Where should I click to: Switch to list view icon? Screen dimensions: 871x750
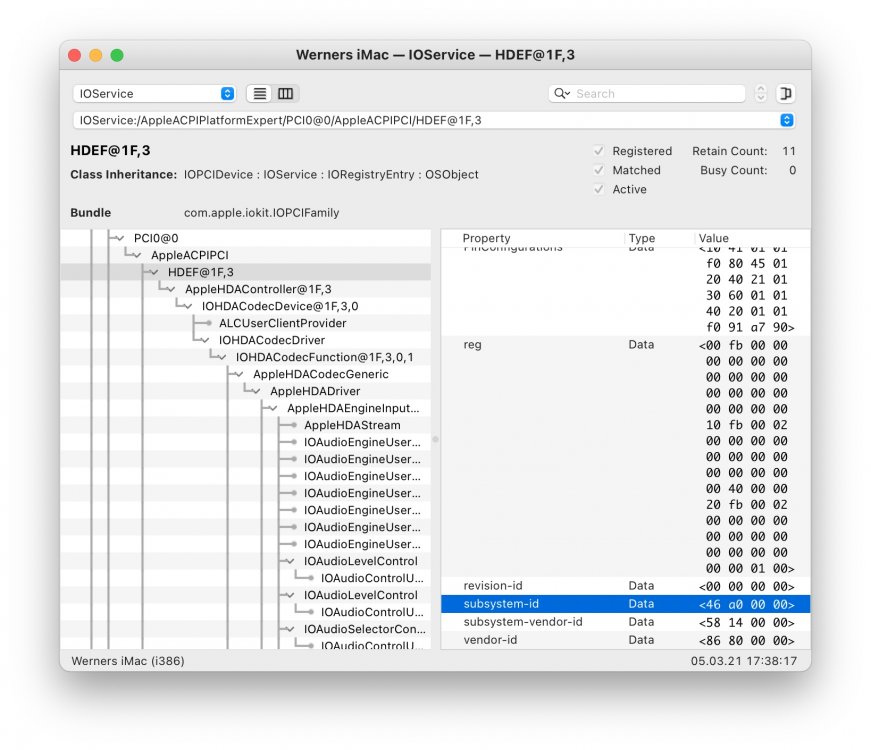tap(259, 93)
